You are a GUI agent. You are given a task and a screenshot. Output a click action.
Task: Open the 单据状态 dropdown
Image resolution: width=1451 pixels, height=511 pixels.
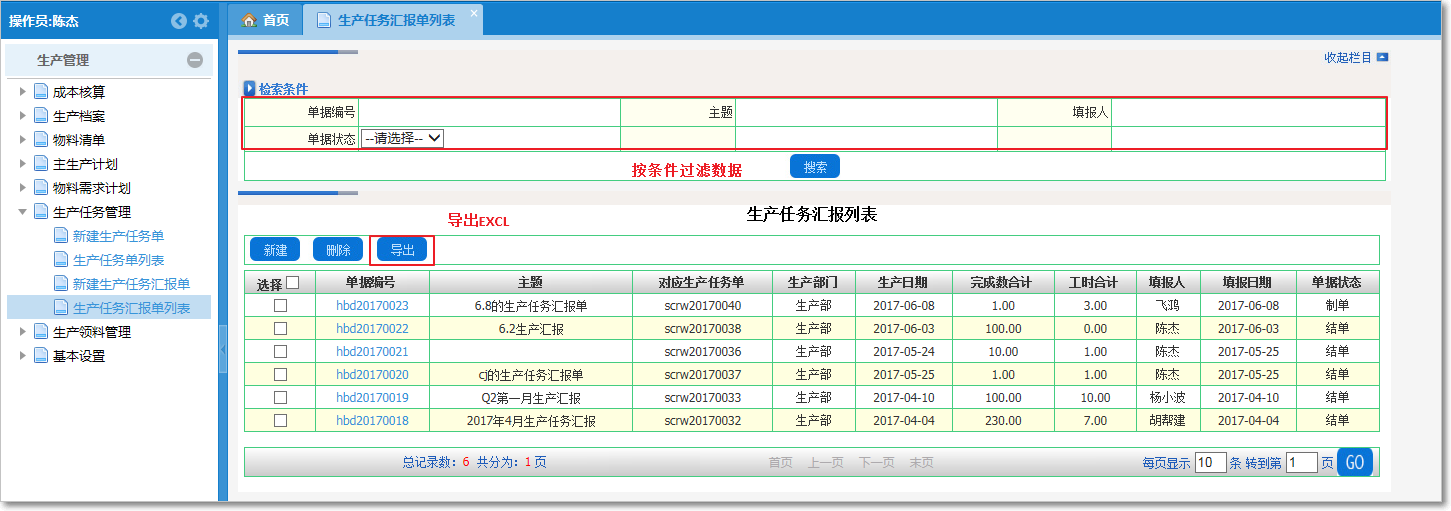click(x=403, y=139)
